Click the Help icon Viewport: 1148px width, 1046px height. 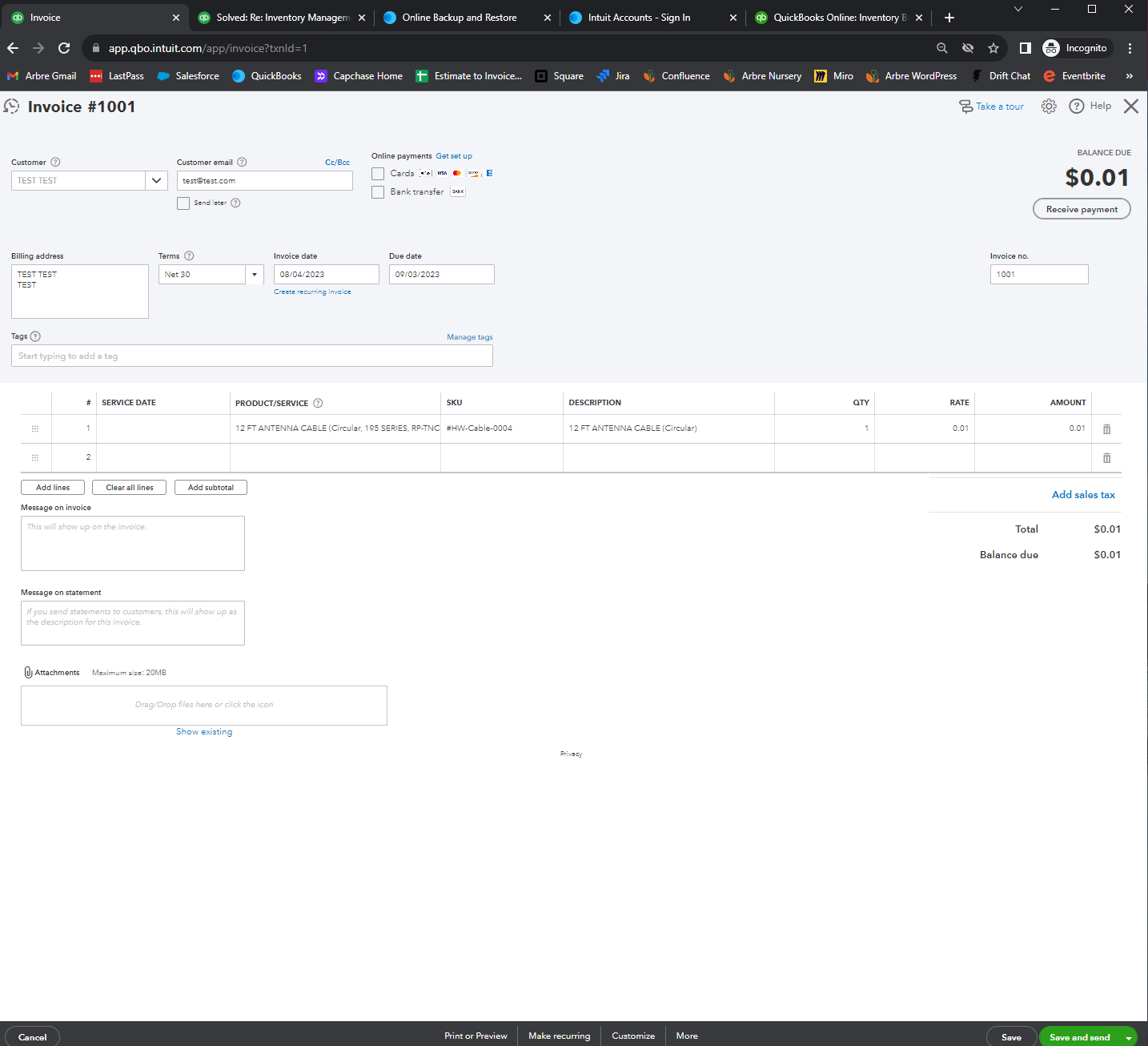point(1077,106)
